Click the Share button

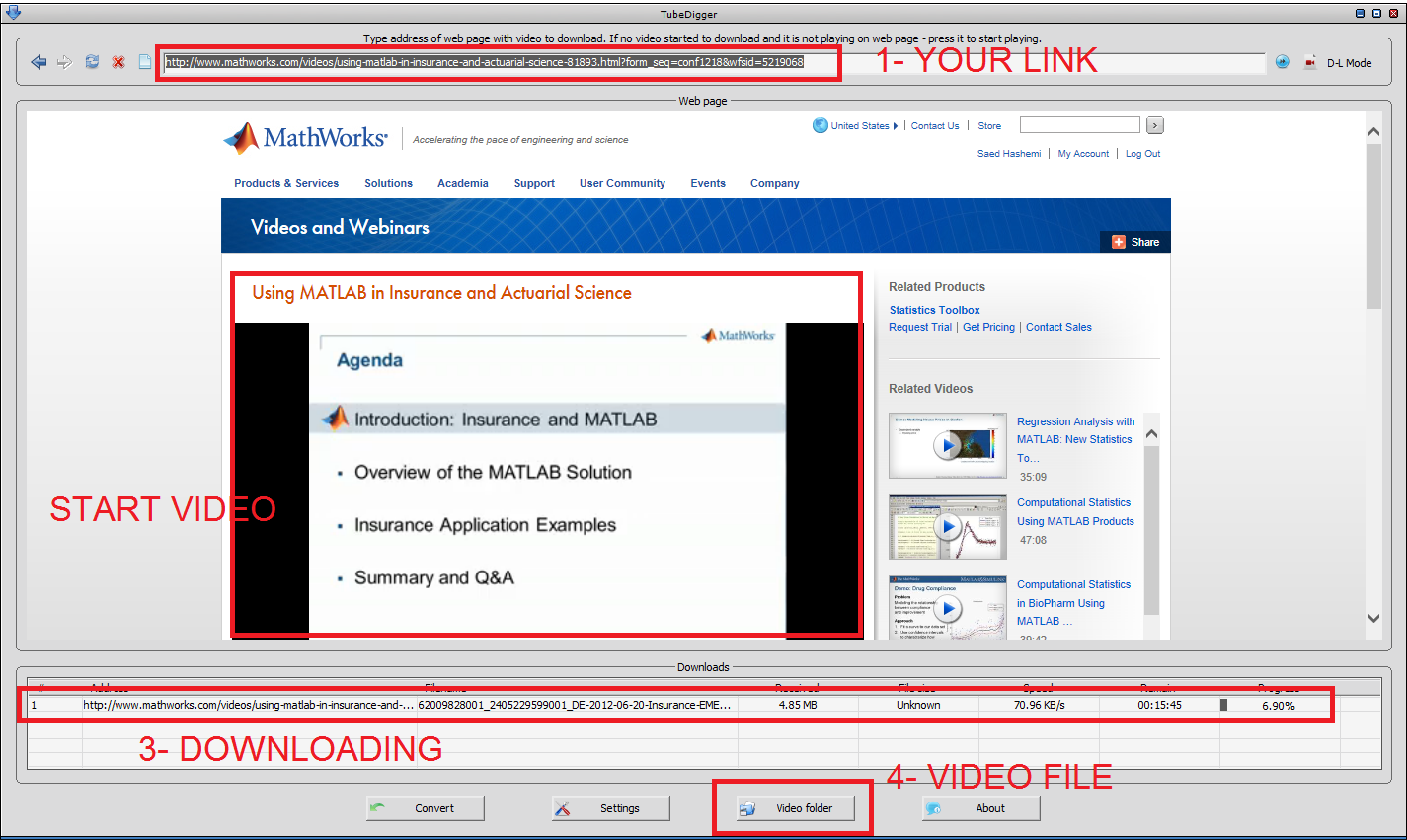(1135, 242)
